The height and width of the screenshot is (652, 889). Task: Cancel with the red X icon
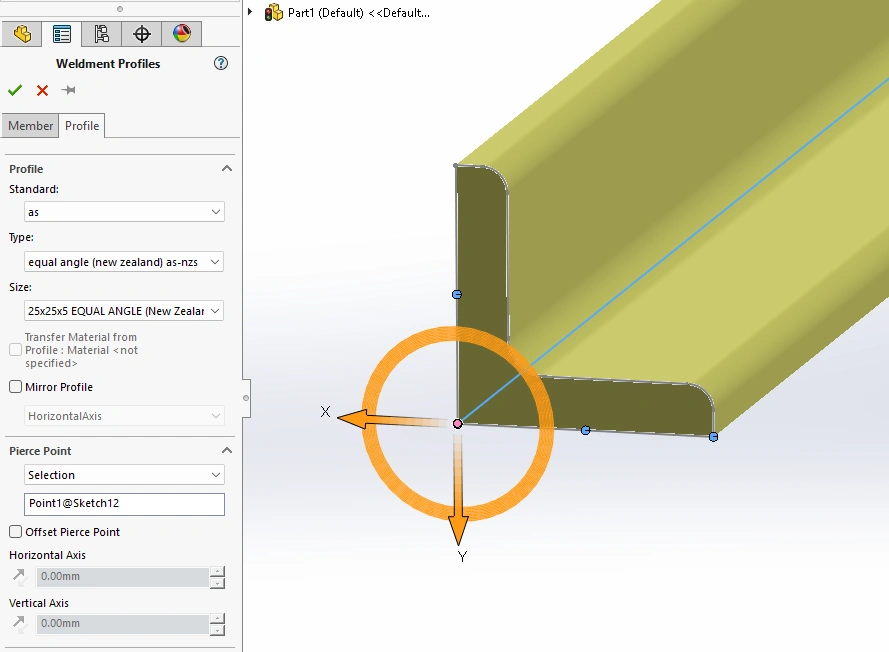pyautogui.click(x=43, y=90)
